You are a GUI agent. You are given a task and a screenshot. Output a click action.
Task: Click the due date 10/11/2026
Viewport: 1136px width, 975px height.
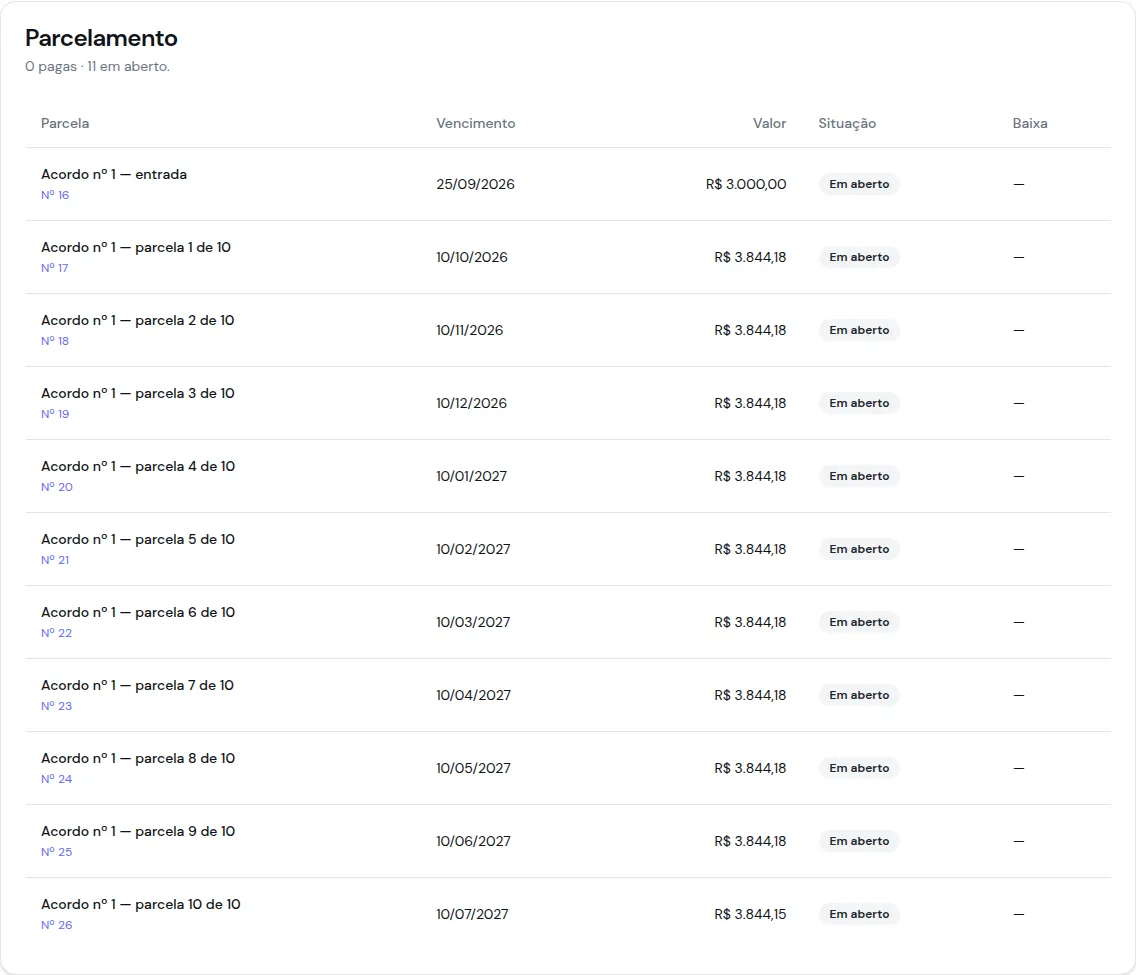(469, 330)
